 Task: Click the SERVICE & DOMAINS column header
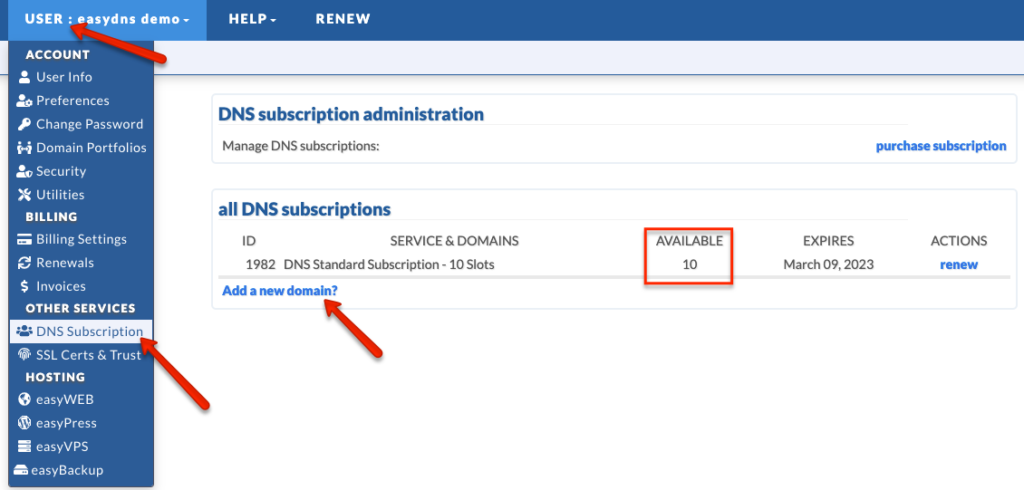455,241
